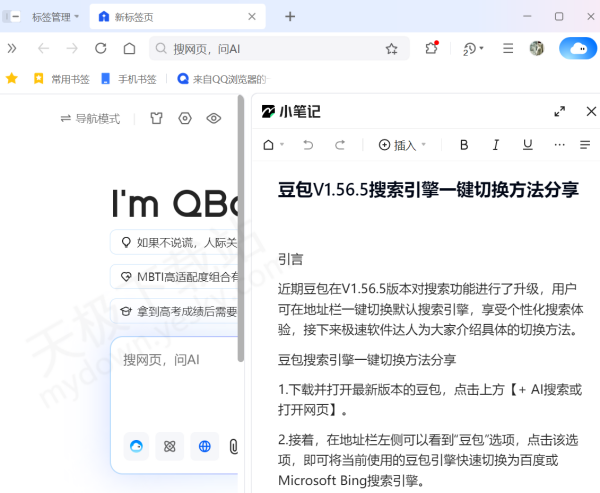The width and height of the screenshot is (600, 493).
Task: Click subheading 豆包搜索引擎一键切换方法分享
Action: (x=367, y=360)
